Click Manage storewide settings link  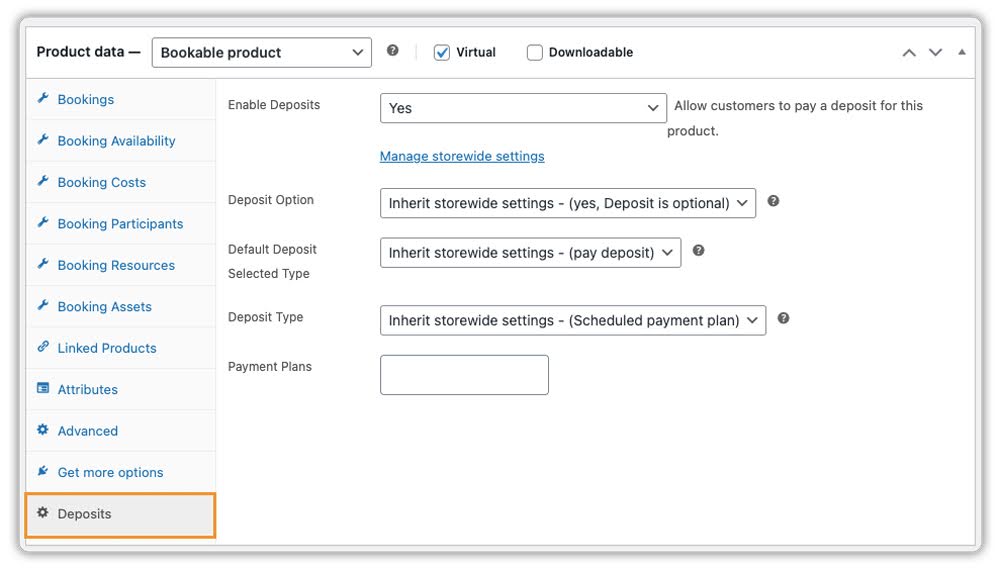[462, 156]
